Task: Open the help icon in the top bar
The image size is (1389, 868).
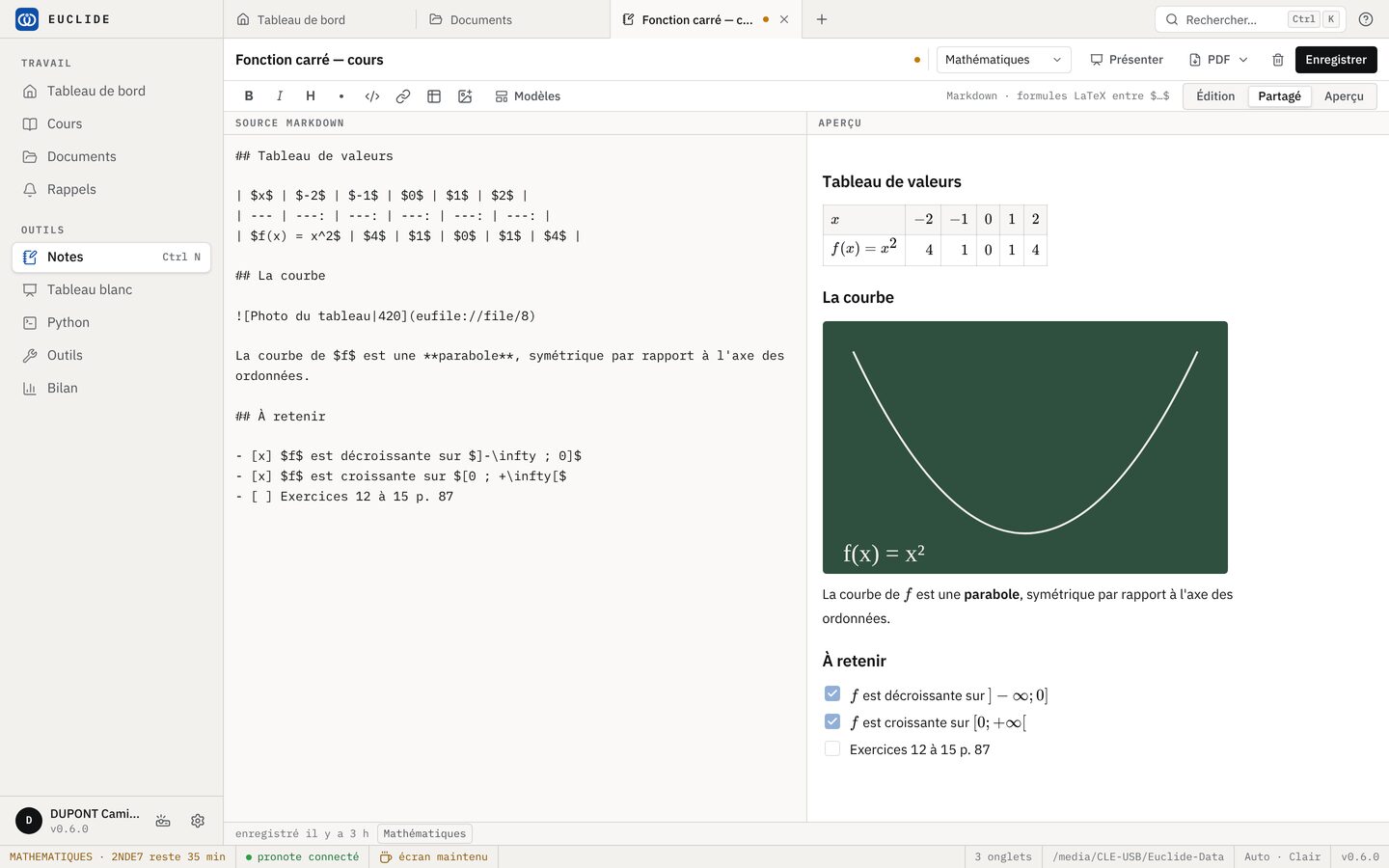Action: click(1366, 19)
